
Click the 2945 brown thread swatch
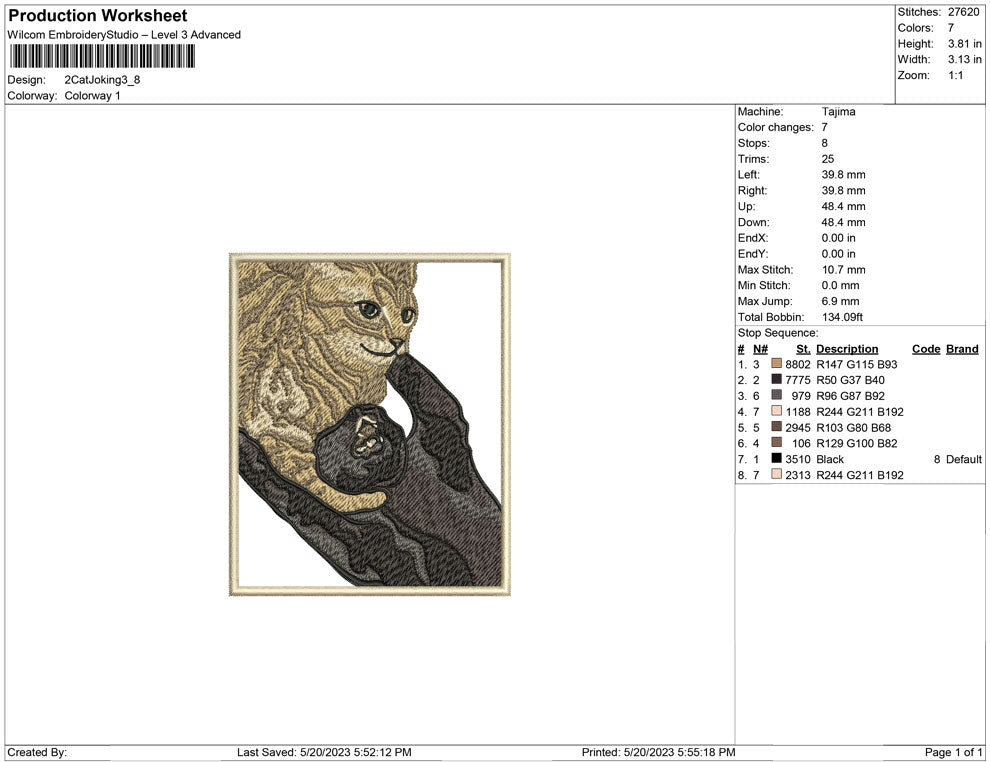777,427
